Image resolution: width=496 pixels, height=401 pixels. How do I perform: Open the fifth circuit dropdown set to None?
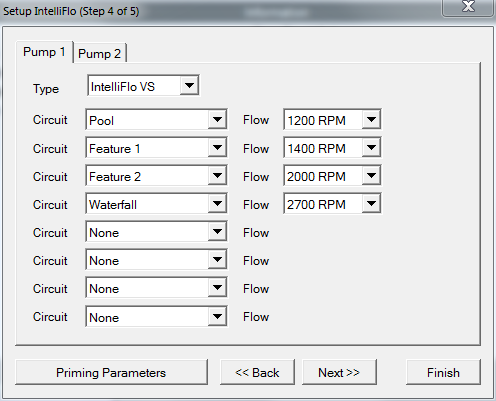click(156, 232)
